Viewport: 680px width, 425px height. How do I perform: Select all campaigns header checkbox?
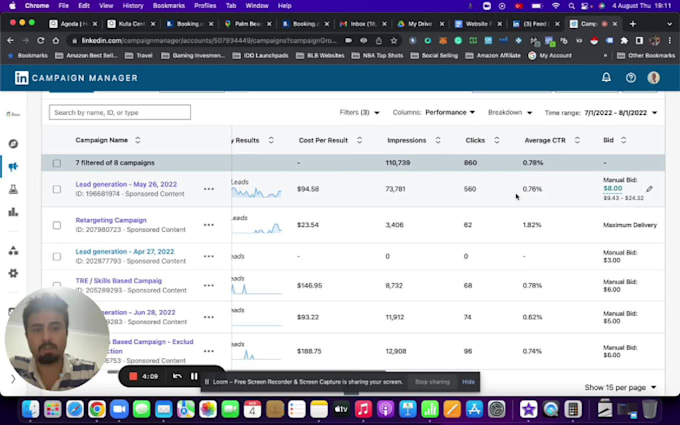pyautogui.click(x=57, y=163)
